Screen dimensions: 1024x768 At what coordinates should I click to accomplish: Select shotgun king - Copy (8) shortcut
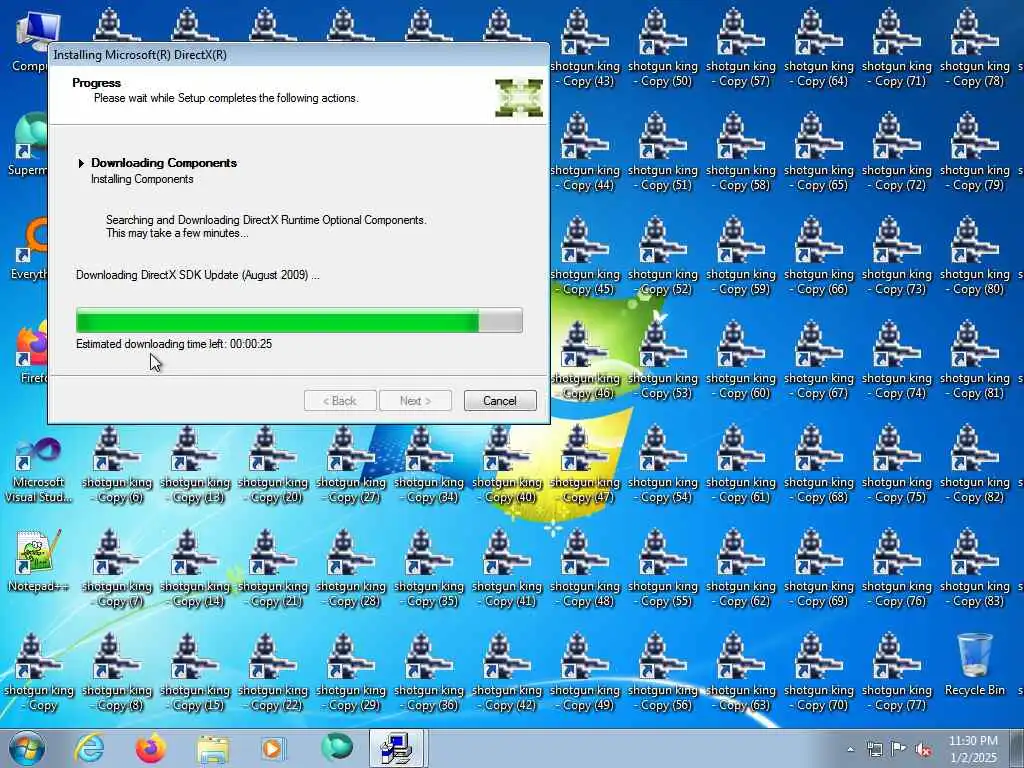click(x=117, y=673)
